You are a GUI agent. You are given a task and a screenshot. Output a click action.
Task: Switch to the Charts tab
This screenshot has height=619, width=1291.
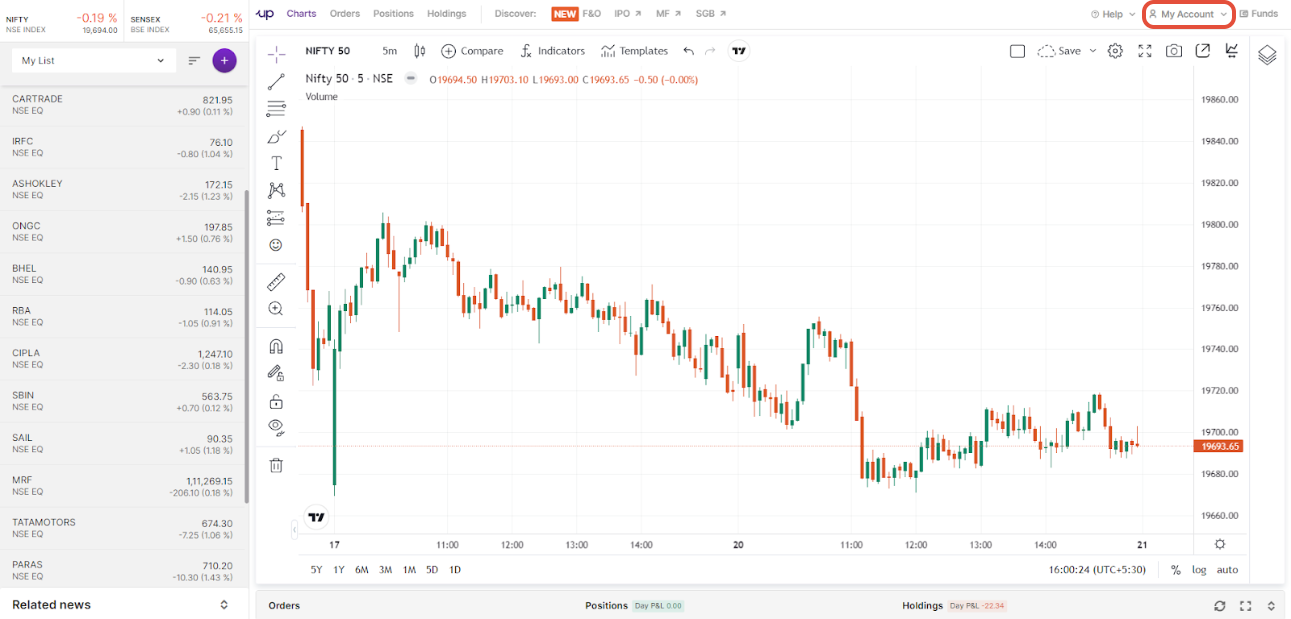pos(301,14)
